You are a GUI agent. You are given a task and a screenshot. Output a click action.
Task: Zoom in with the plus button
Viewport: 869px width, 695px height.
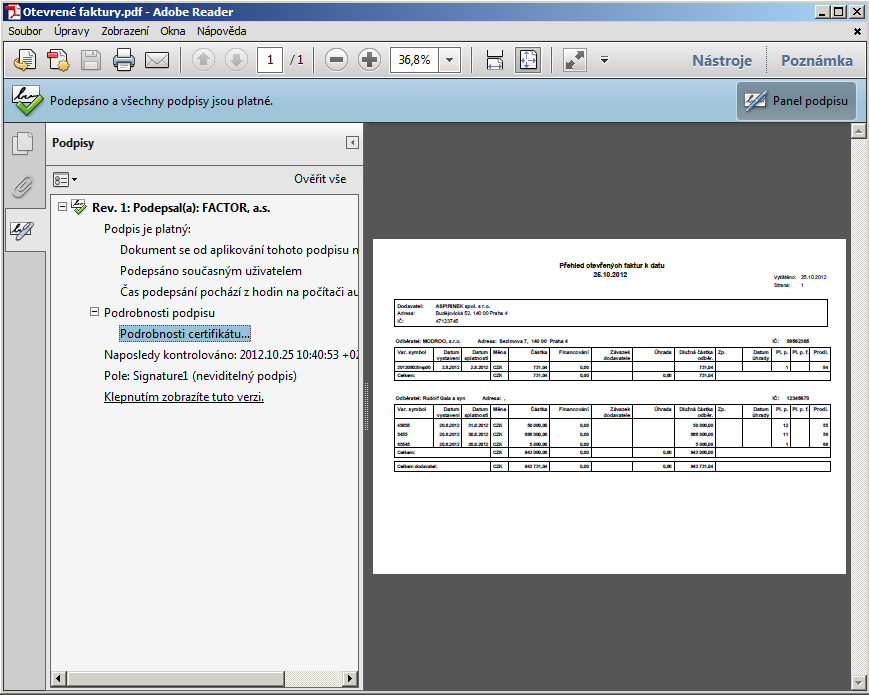pos(370,59)
